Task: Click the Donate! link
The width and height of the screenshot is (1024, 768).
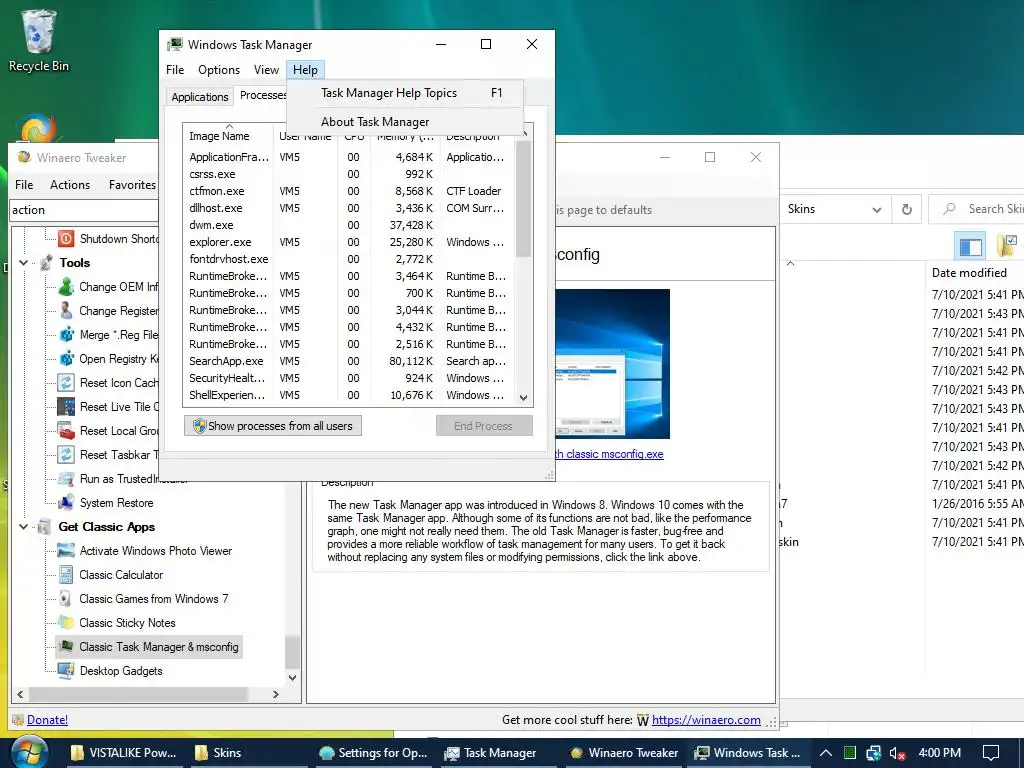Action: point(47,720)
